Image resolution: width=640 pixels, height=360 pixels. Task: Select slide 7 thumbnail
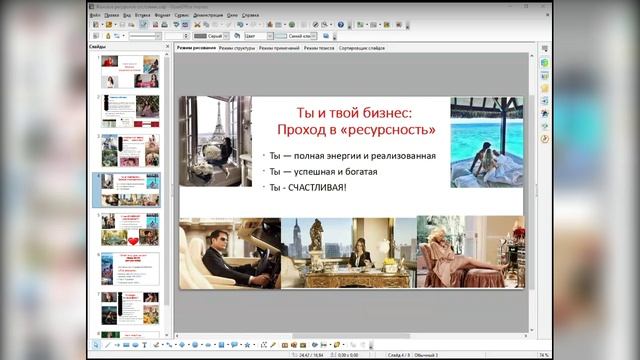(130, 308)
